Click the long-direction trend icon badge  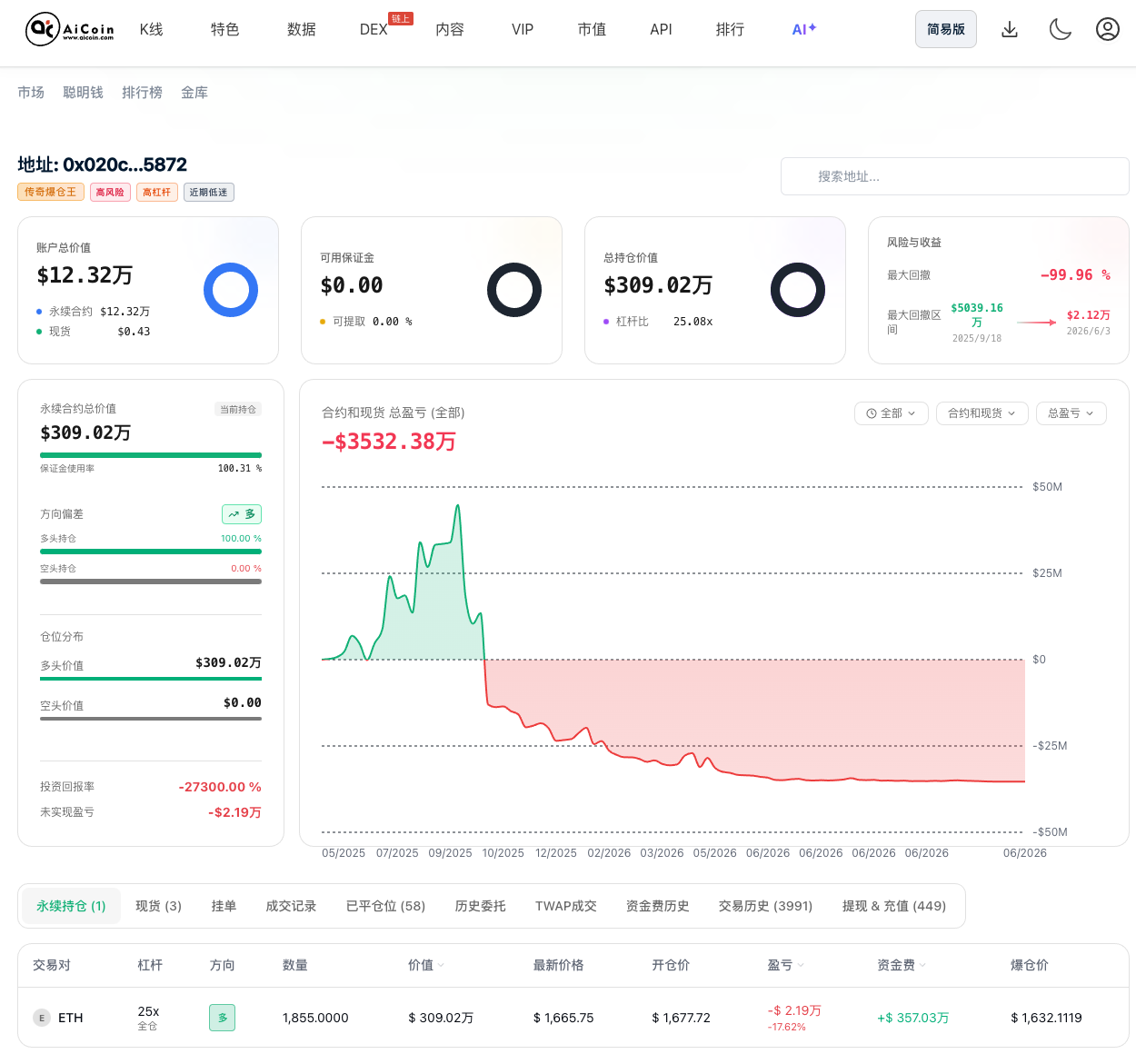click(242, 514)
